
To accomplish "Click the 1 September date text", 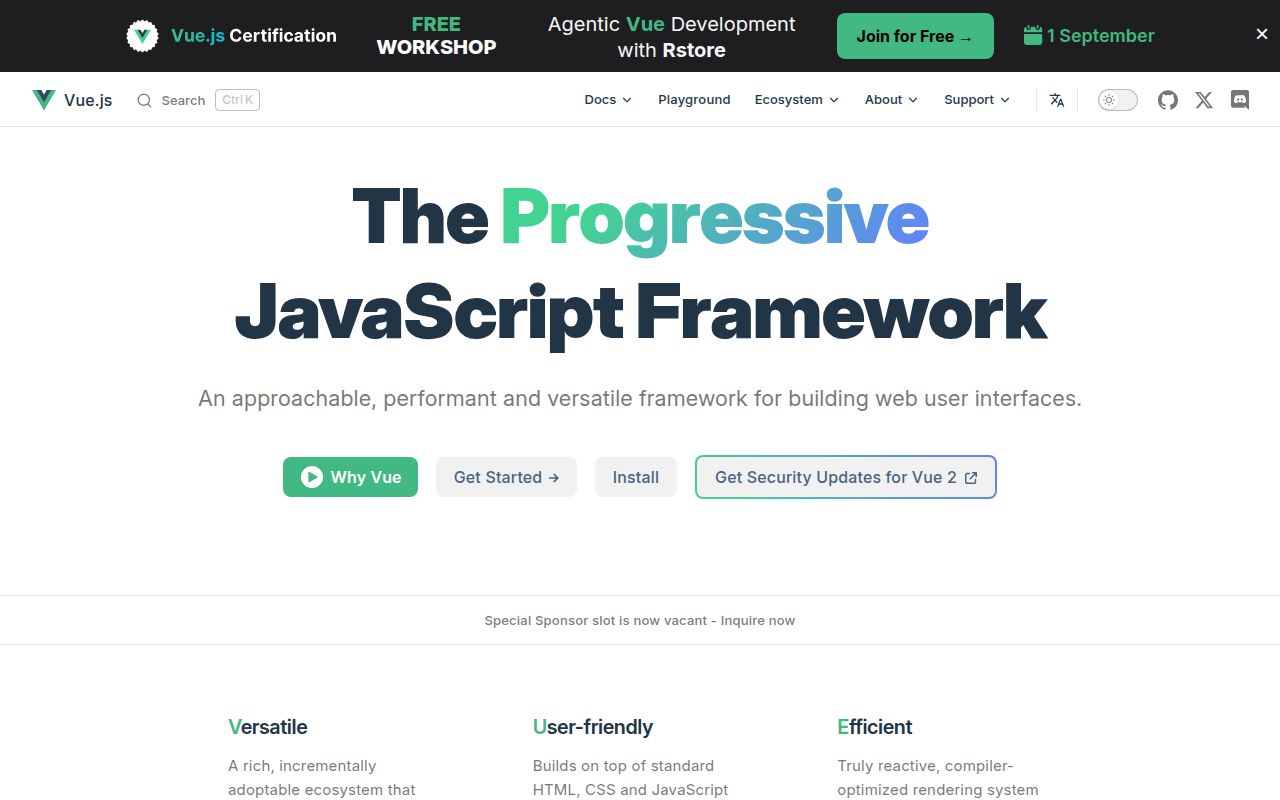I will (x=1101, y=36).
